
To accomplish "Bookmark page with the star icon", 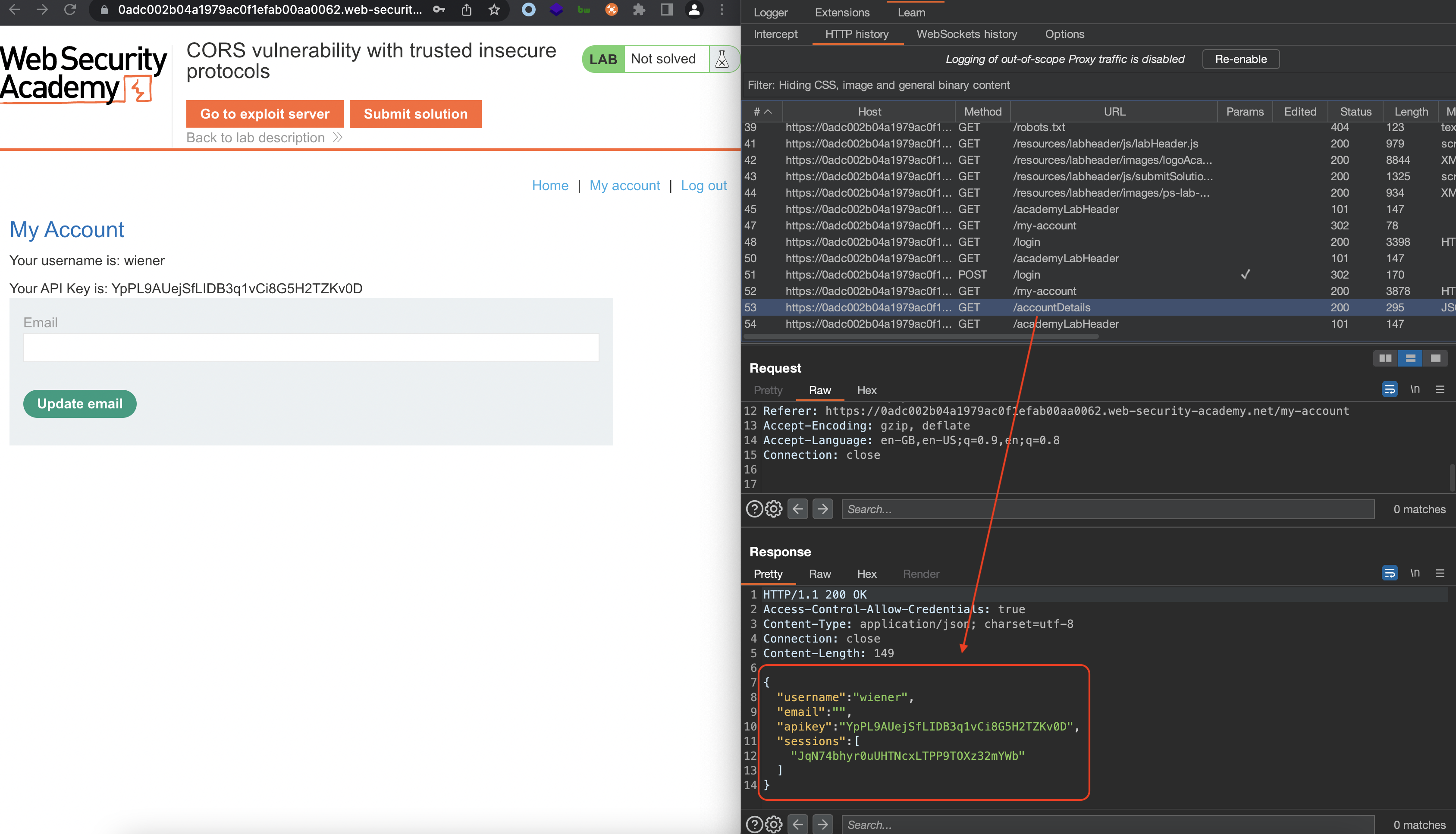I will tap(494, 9).
